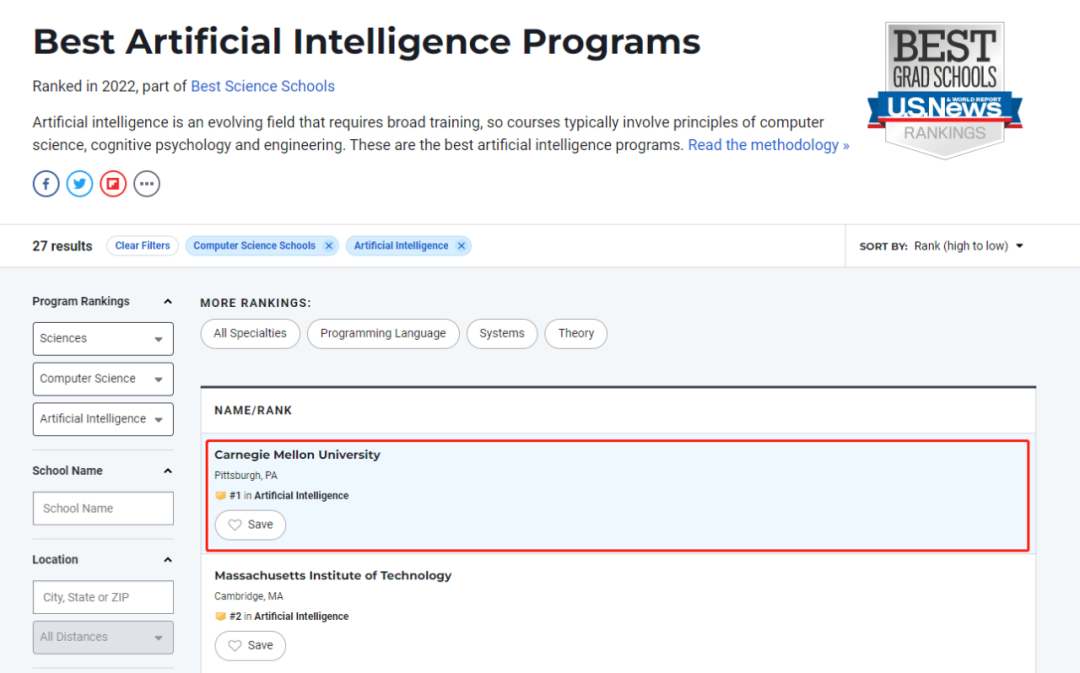Viewport: 1080px width, 673px height.
Task: Click the Artificial Intelligence chip label
Action: tap(401, 246)
